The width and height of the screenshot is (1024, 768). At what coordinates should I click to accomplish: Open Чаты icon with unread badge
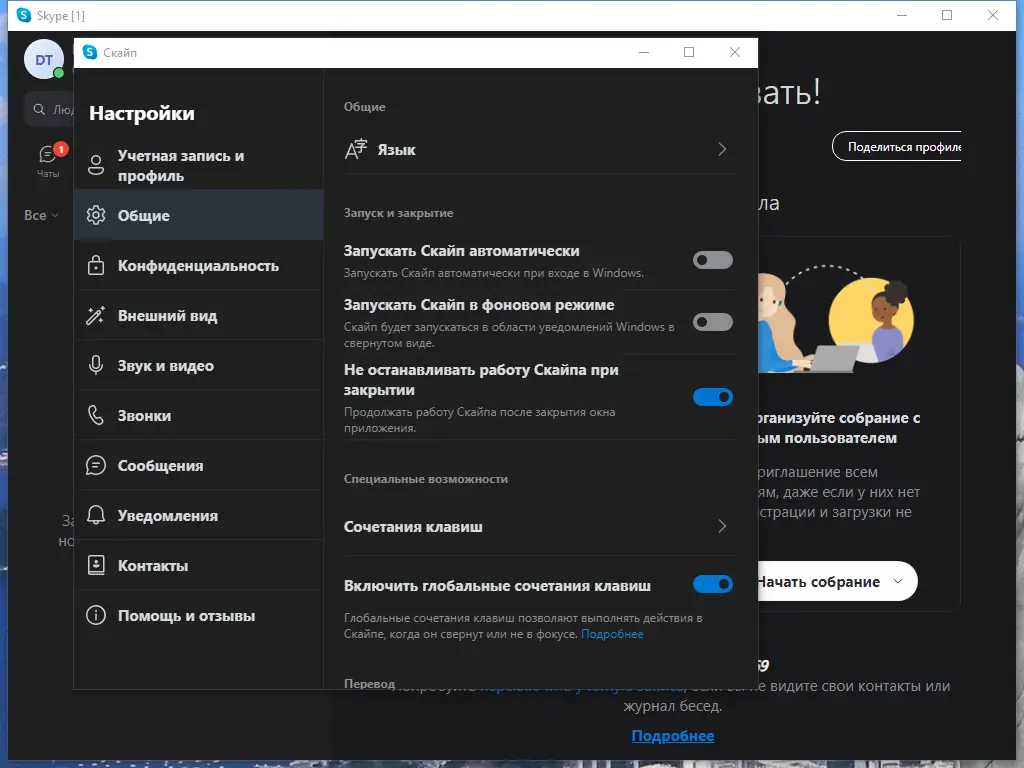coord(48,161)
